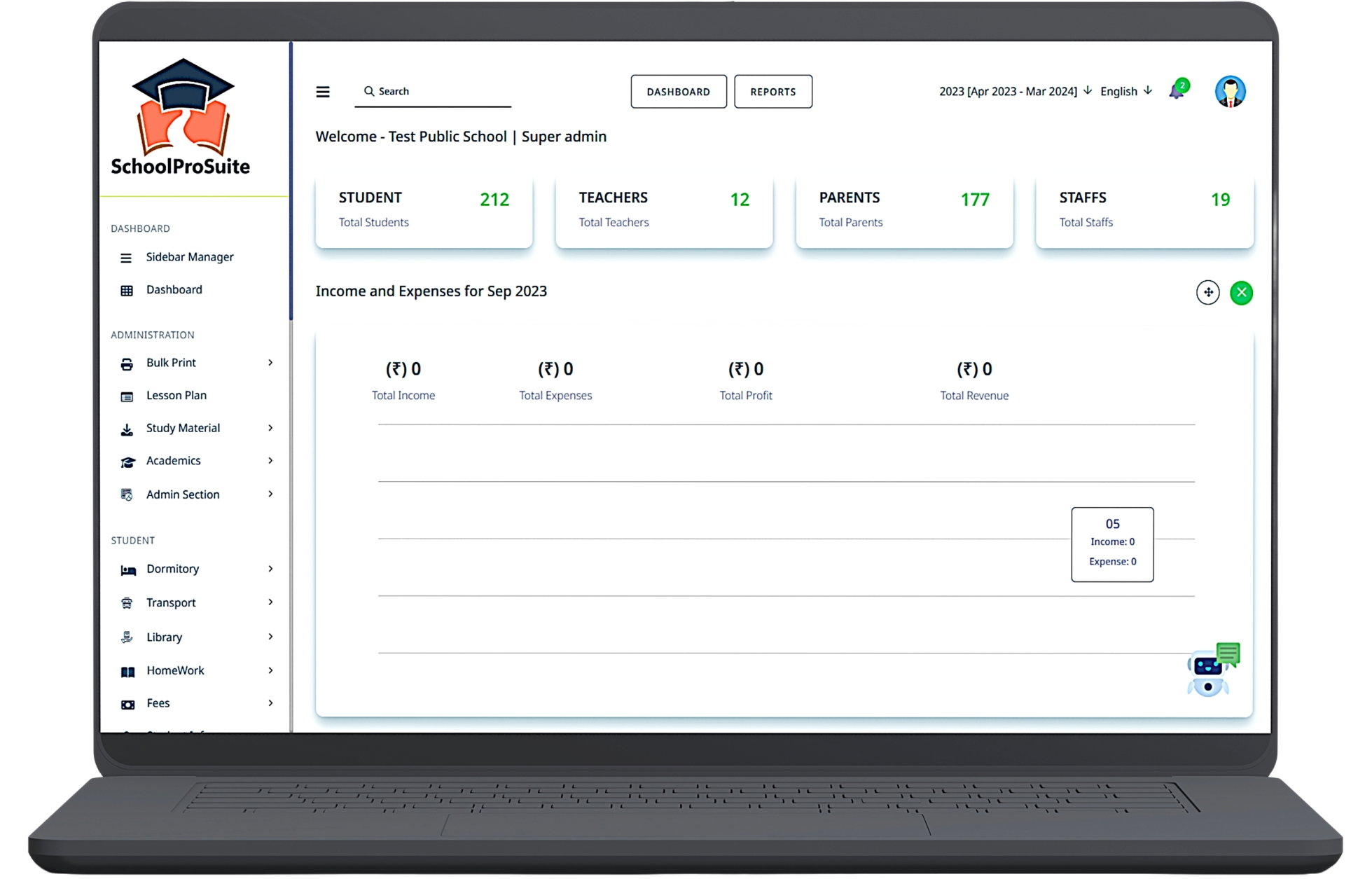Click the Academics graduation cap icon

(127, 462)
